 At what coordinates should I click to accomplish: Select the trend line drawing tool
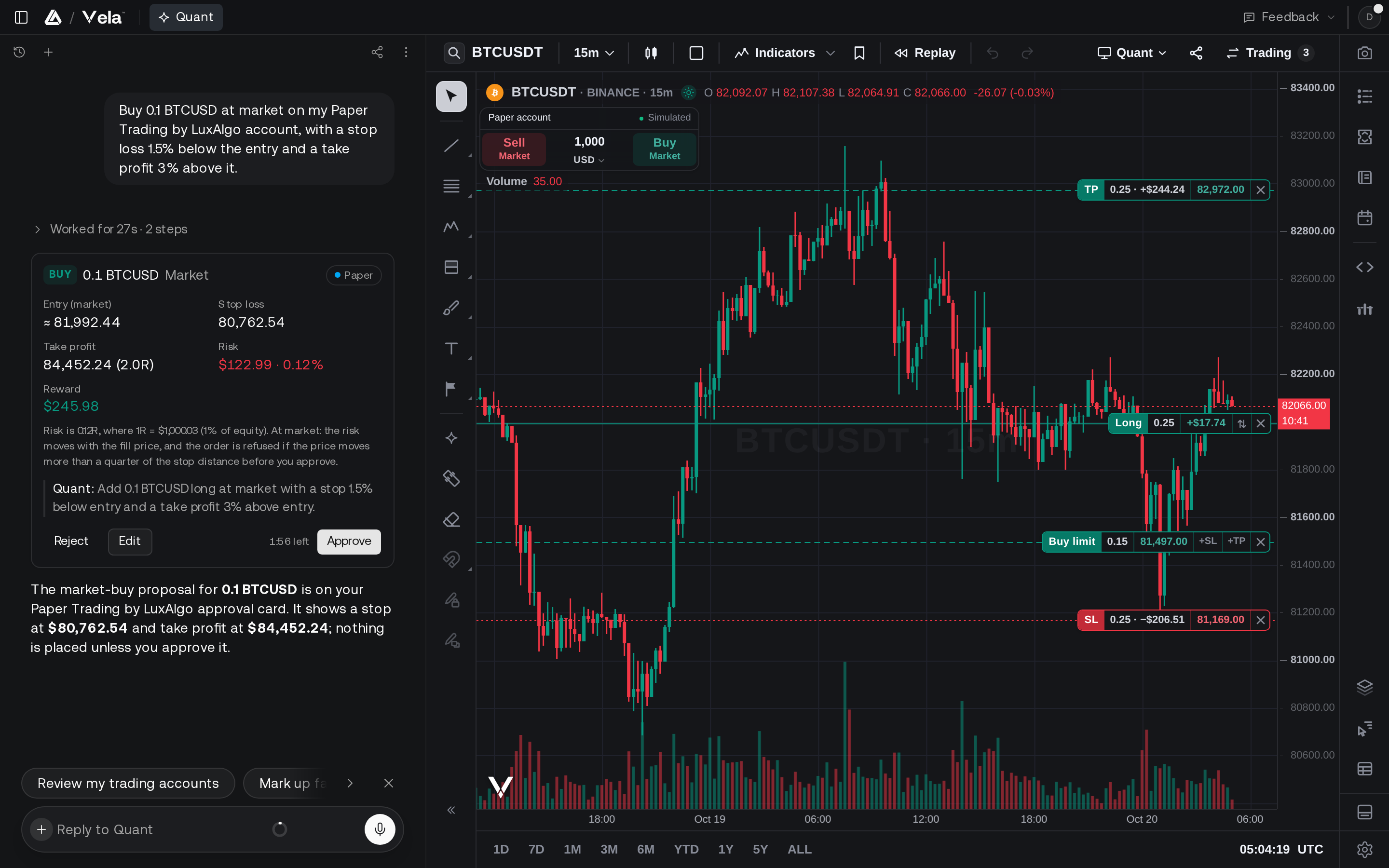coord(451,145)
